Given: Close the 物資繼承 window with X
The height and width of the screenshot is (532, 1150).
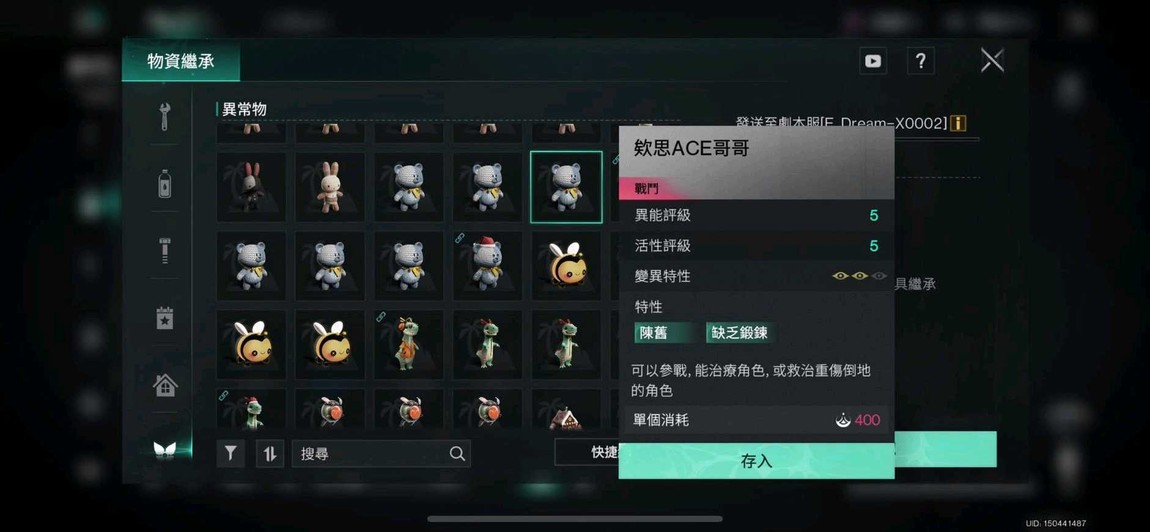Looking at the screenshot, I should 992,60.
